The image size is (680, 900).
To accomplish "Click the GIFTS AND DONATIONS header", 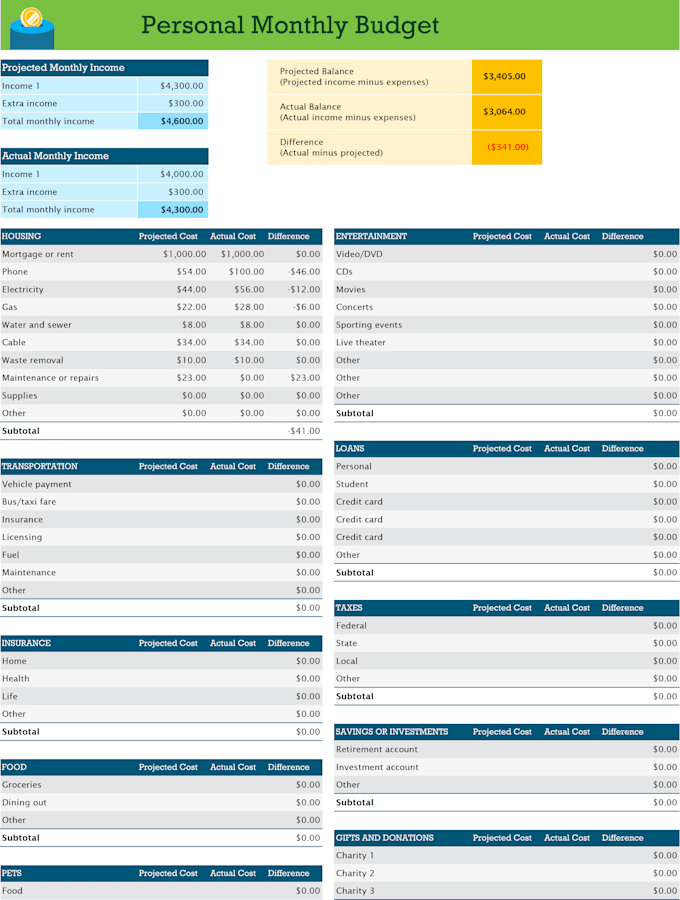I will click(384, 838).
